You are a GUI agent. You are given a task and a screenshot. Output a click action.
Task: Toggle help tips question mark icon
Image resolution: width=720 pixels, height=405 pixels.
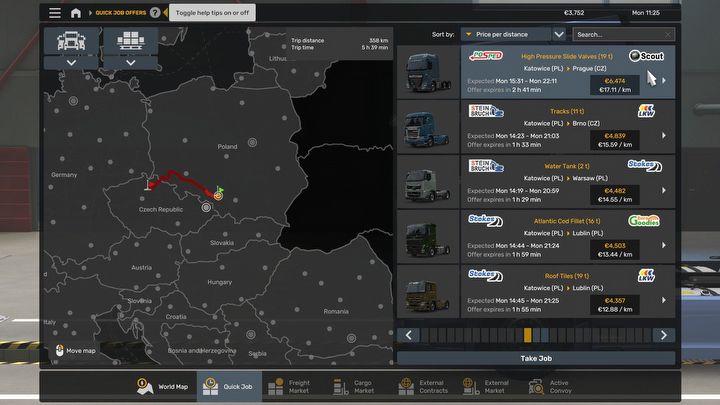155,13
